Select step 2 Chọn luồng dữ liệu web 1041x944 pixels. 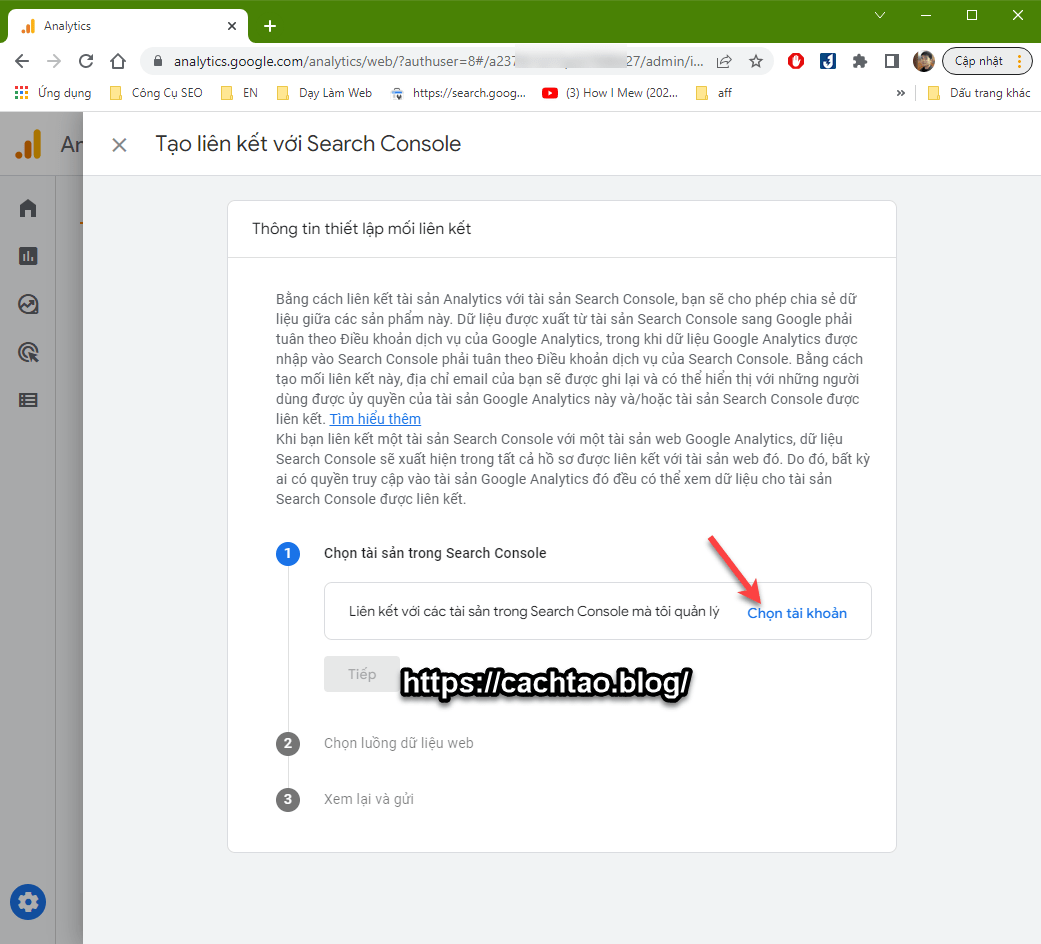(398, 743)
